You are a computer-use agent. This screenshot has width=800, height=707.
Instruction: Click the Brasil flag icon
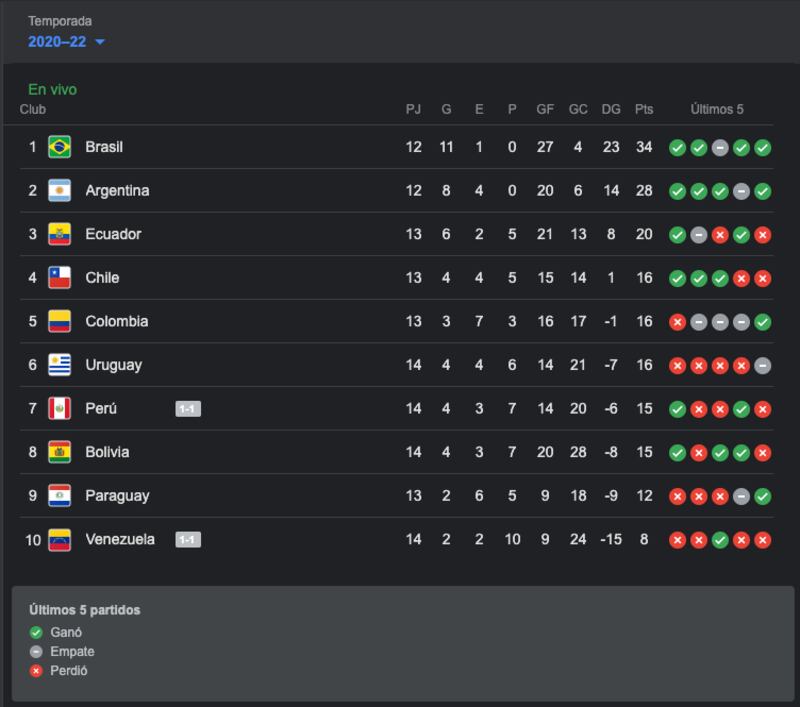tap(59, 147)
